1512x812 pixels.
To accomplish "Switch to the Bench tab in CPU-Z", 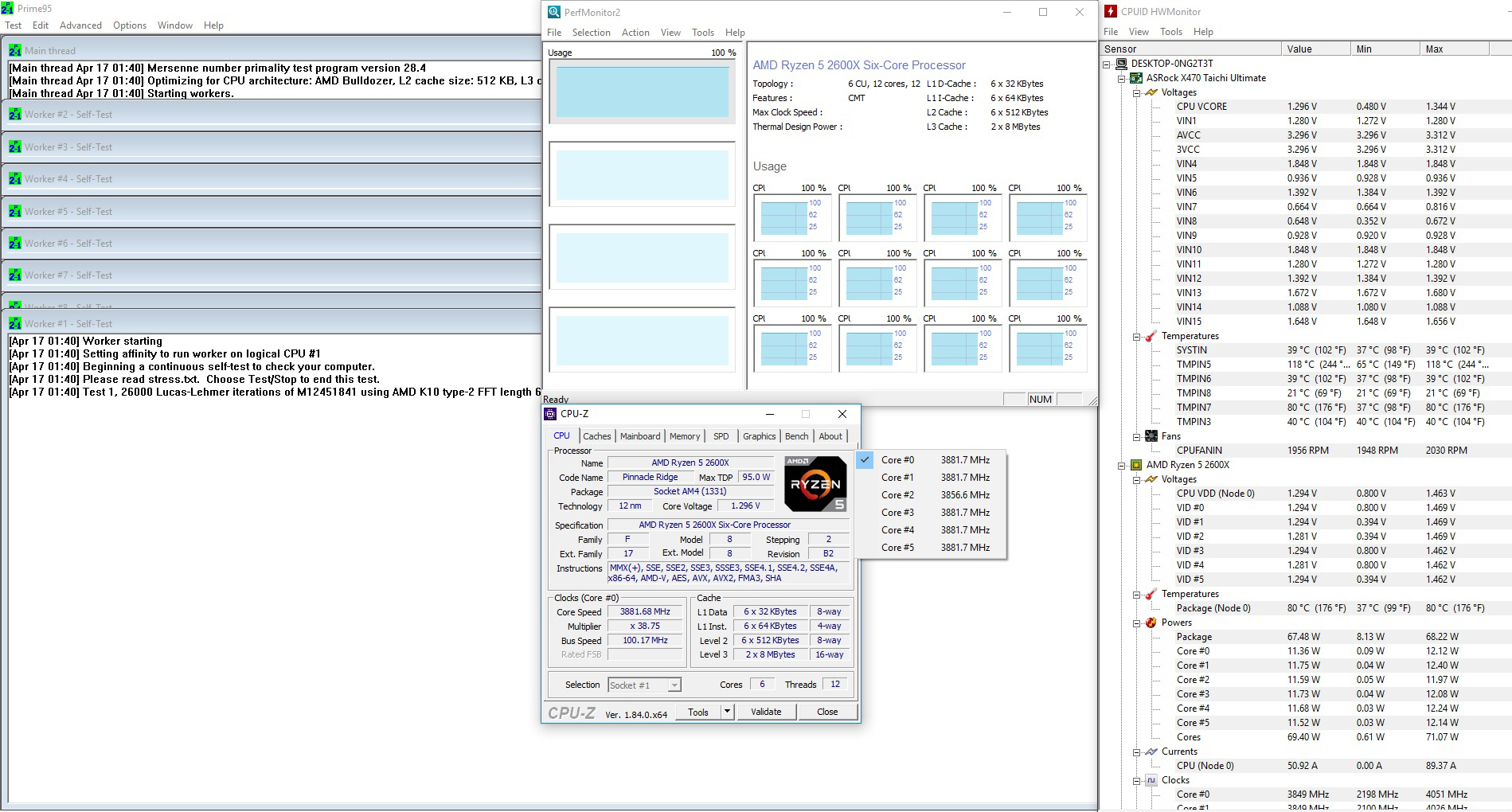I will 797,436.
